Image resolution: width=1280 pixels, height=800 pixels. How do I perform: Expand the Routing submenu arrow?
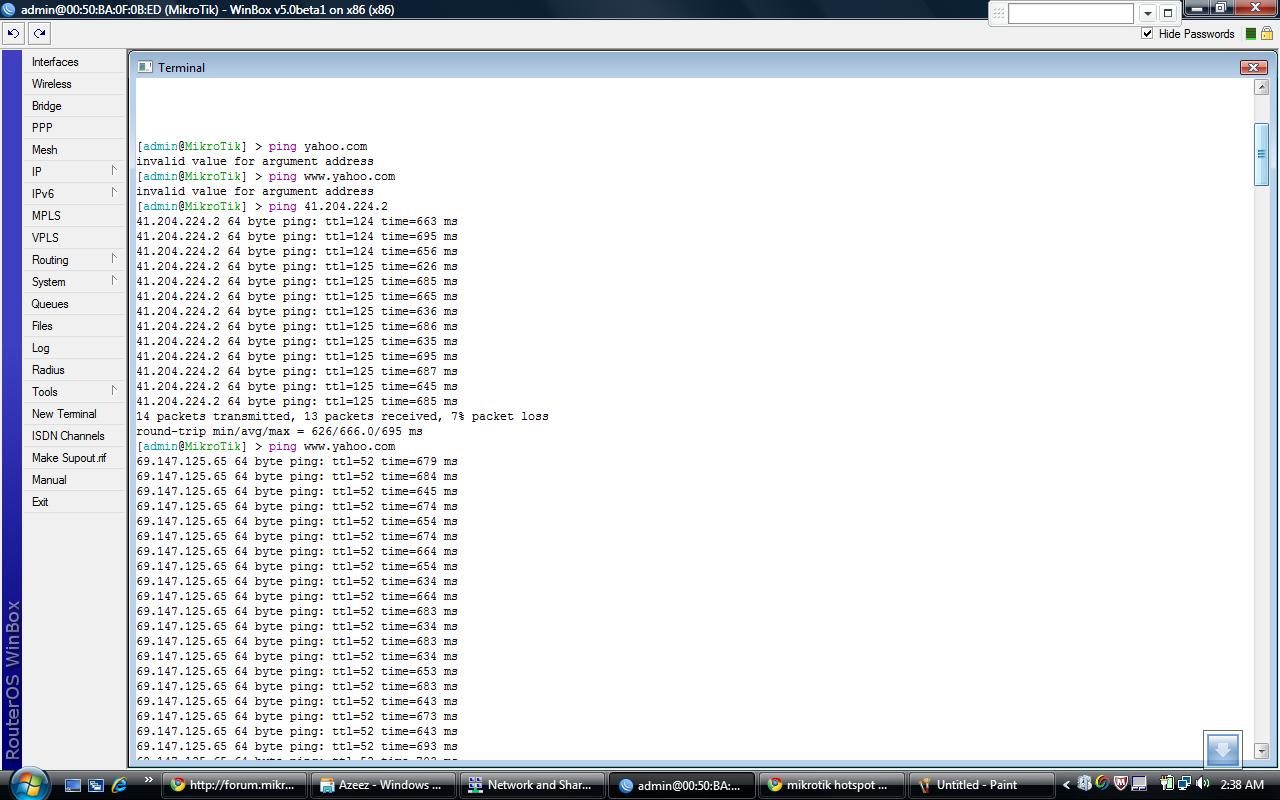coord(114,259)
